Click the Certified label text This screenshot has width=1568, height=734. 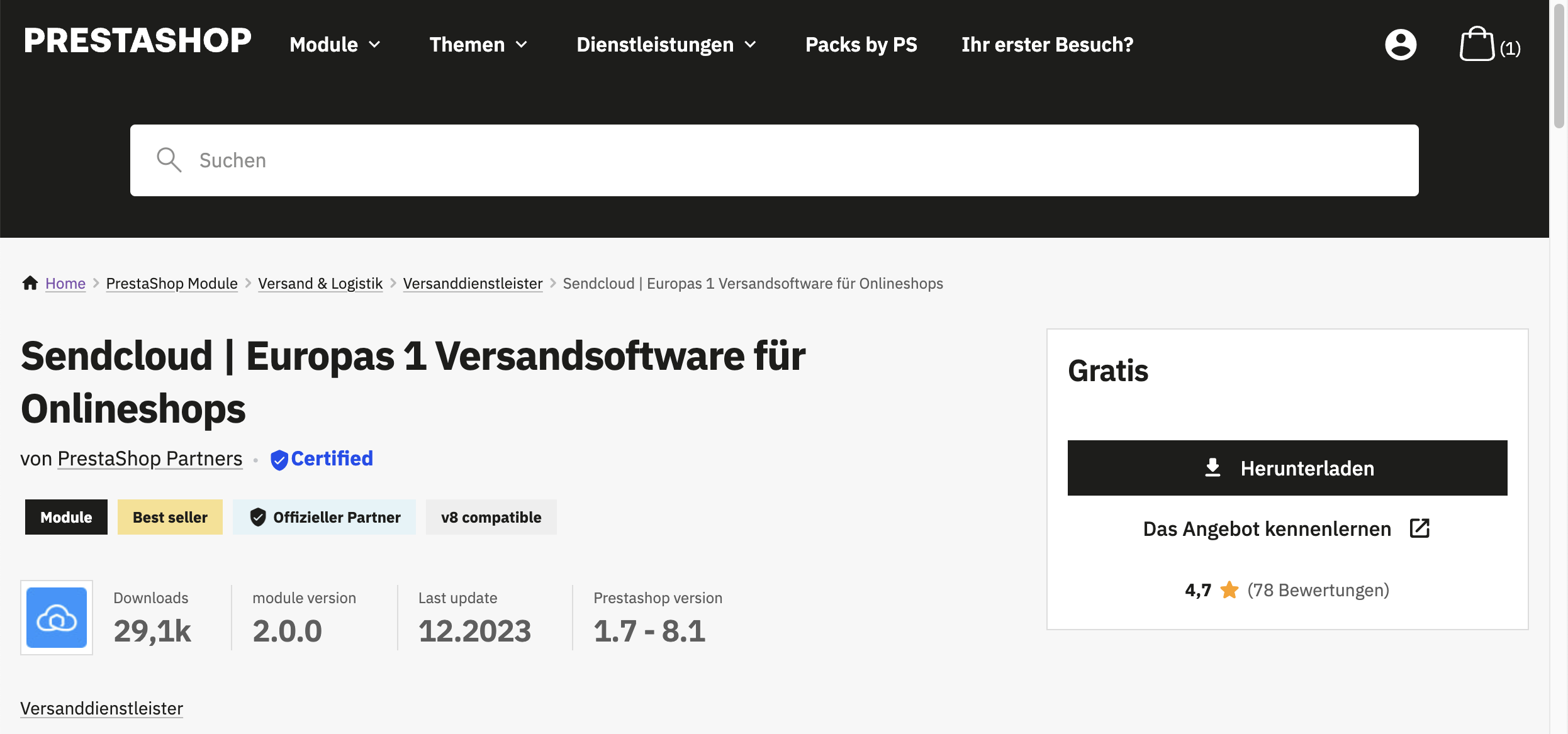(332, 459)
